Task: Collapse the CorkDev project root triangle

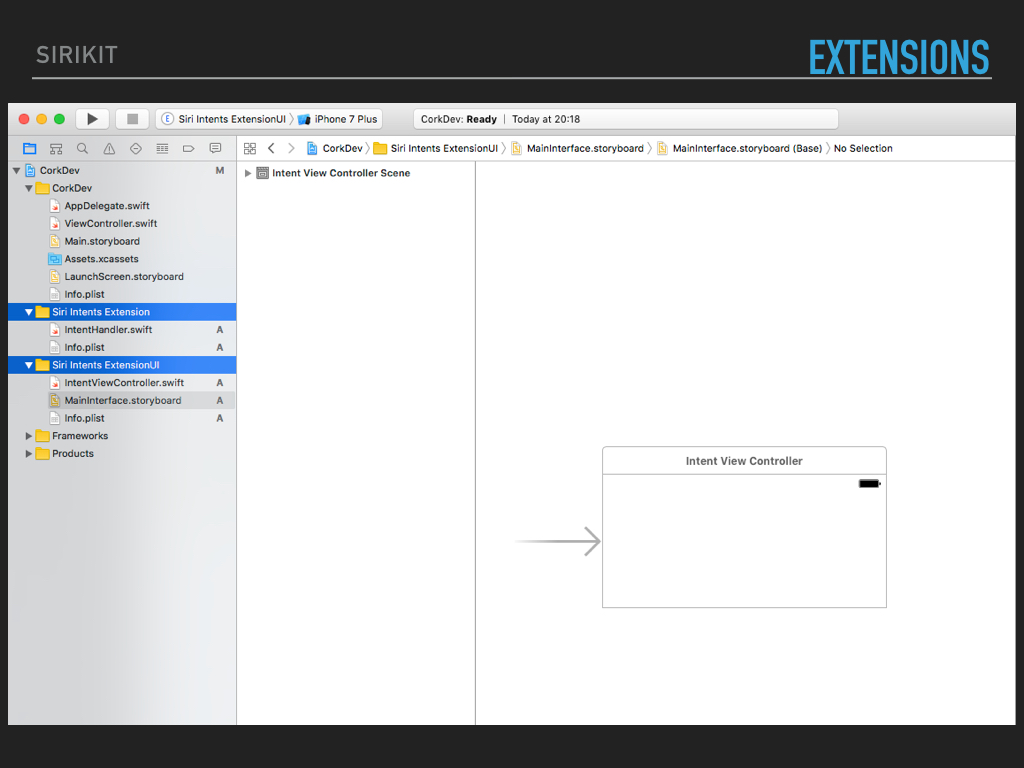Action: [16, 170]
